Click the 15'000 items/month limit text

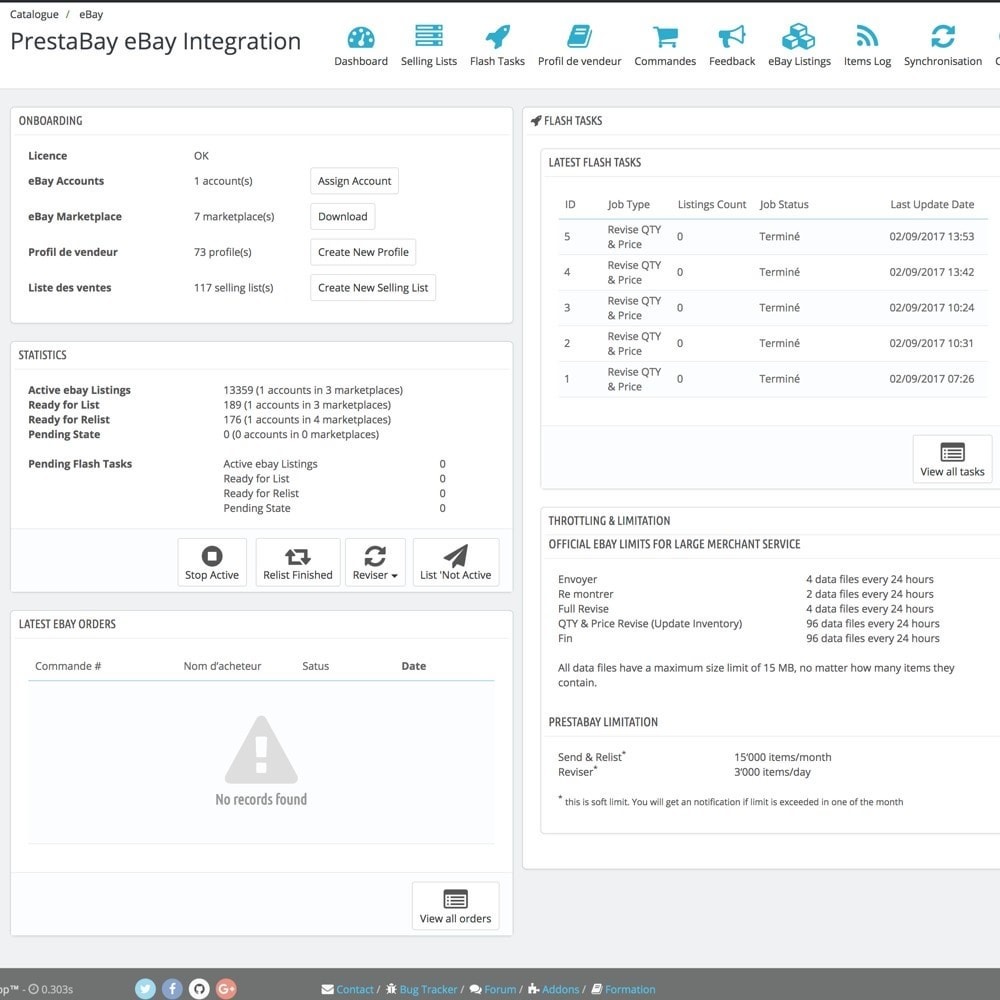(x=783, y=757)
